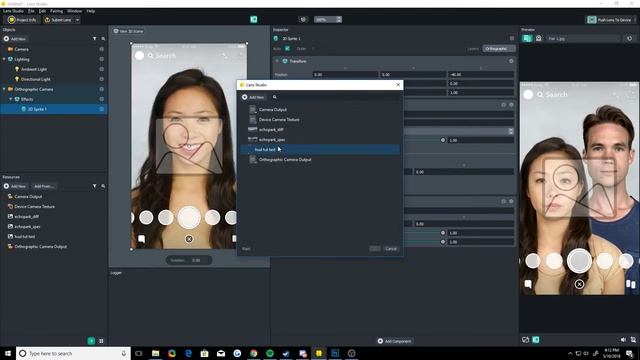Filter resources in the Resources panel
640x360 pixels.
pos(95,186)
